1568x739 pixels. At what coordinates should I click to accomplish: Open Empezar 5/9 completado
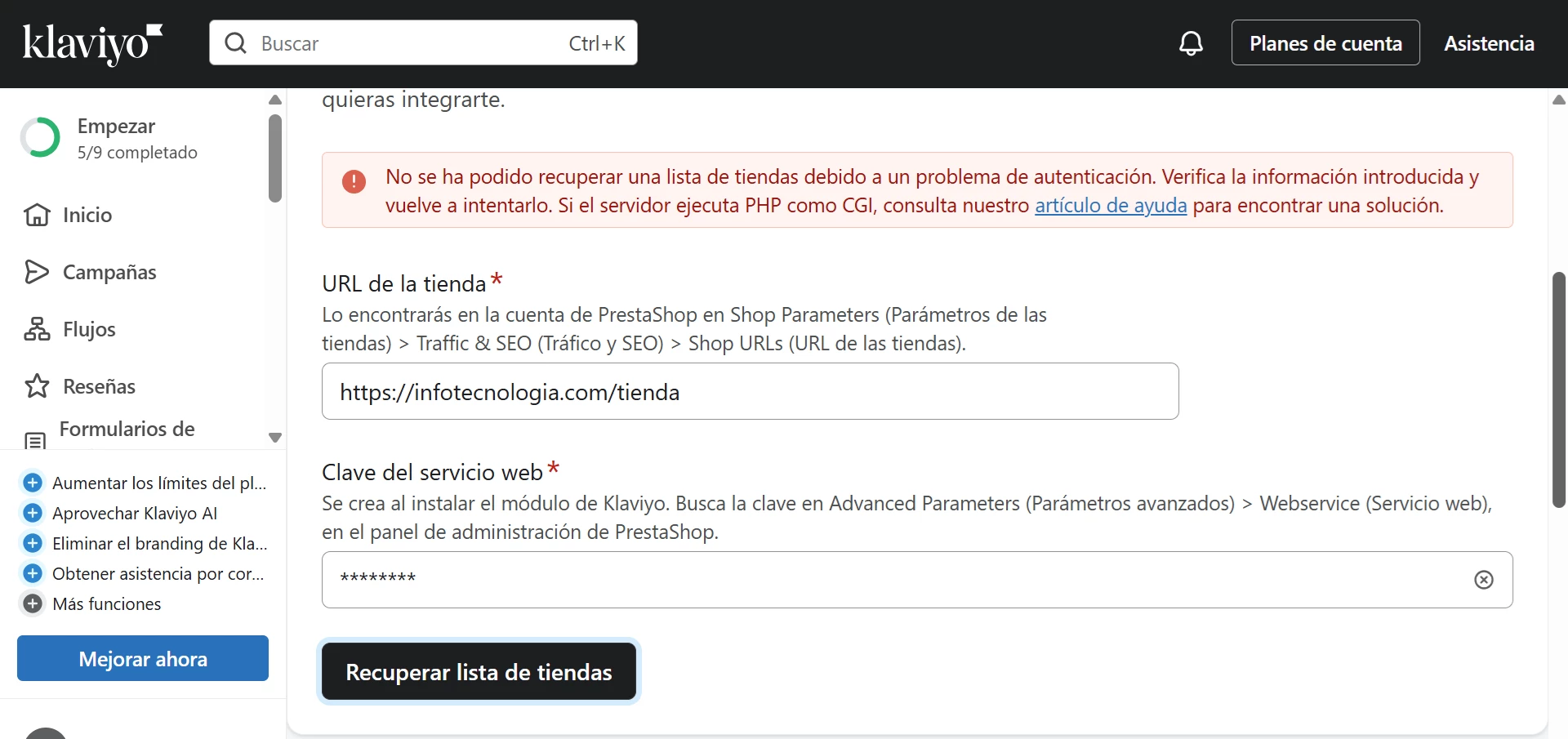(x=137, y=138)
